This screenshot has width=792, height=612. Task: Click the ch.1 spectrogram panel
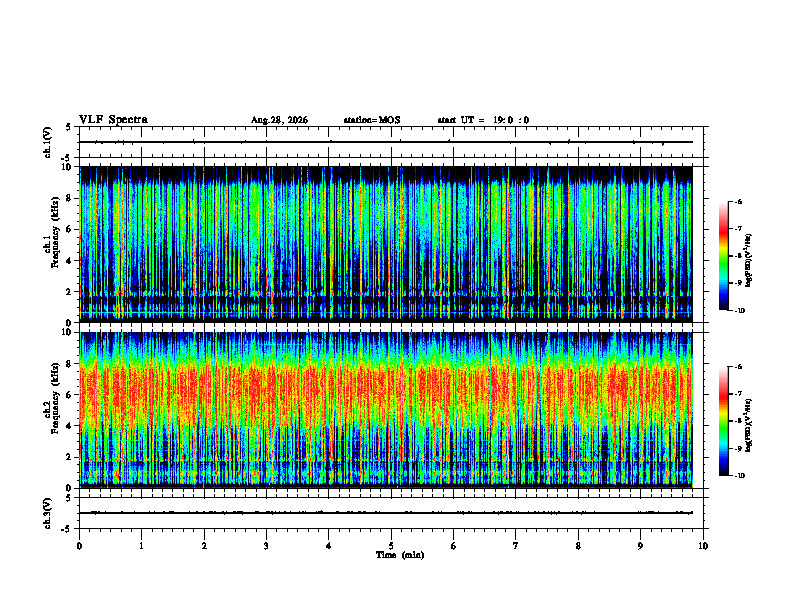pyautogui.click(x=386, y=244)
